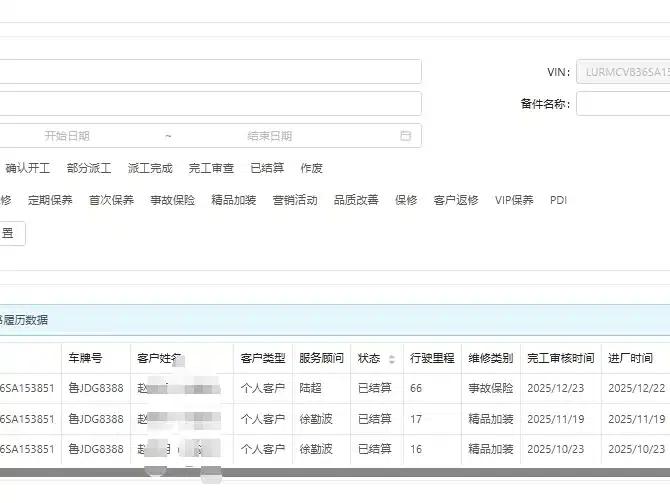The image size is (670, 503).
Task: Focus the 备件名称 input field
Action: click(x=623, y=103)
